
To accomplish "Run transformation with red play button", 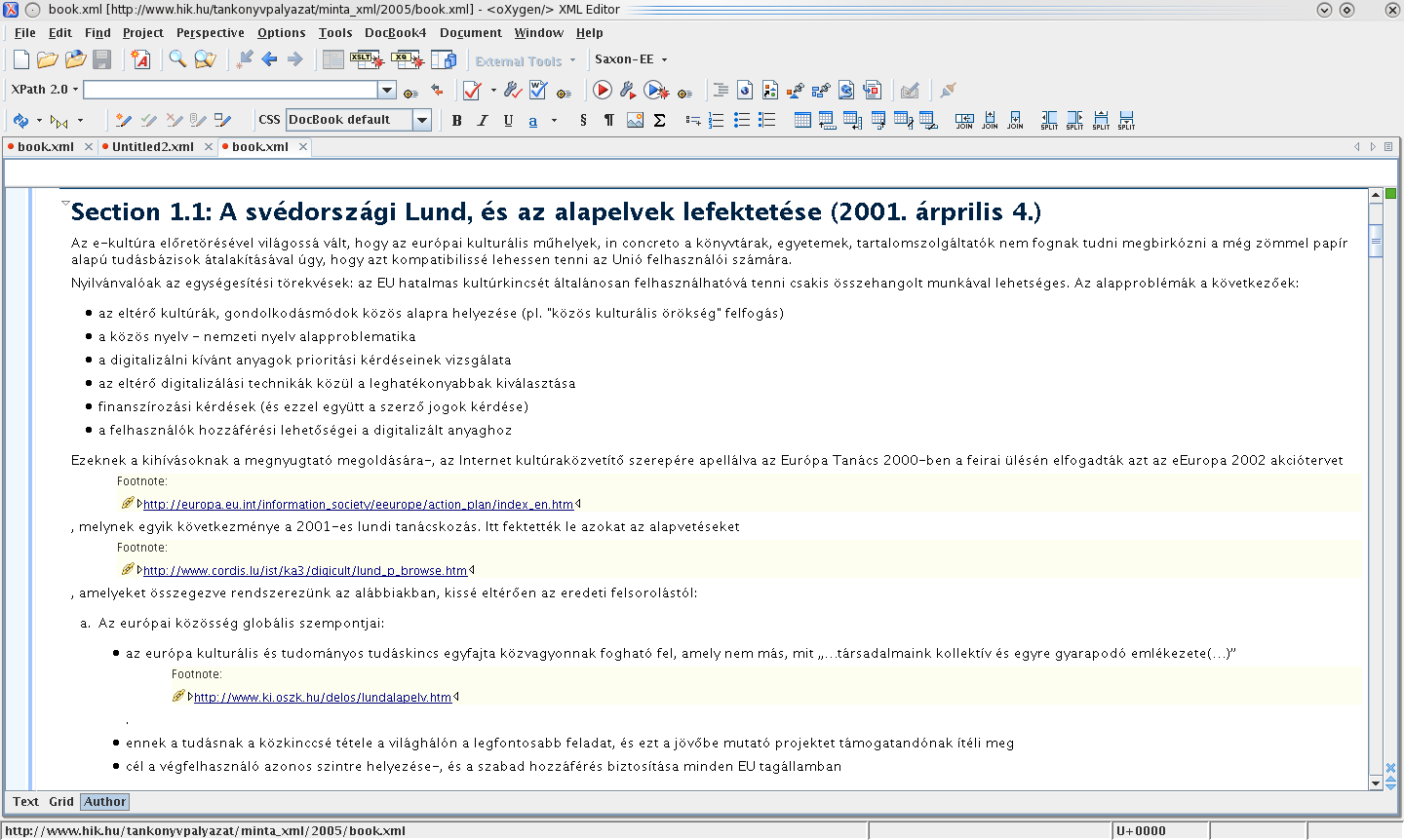I will (603, 91).
